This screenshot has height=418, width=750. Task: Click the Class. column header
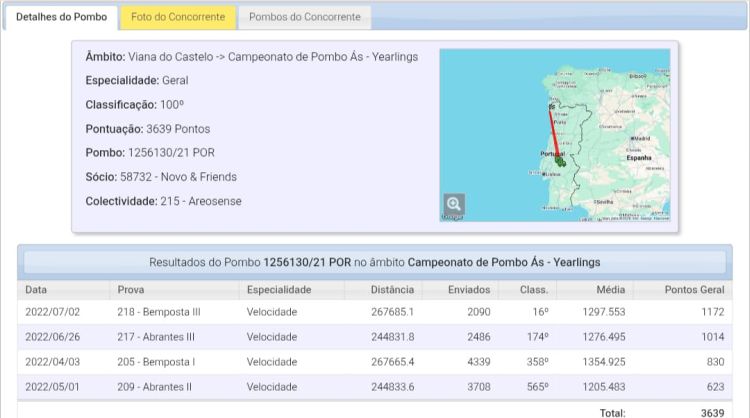click(x=534, y=290)
